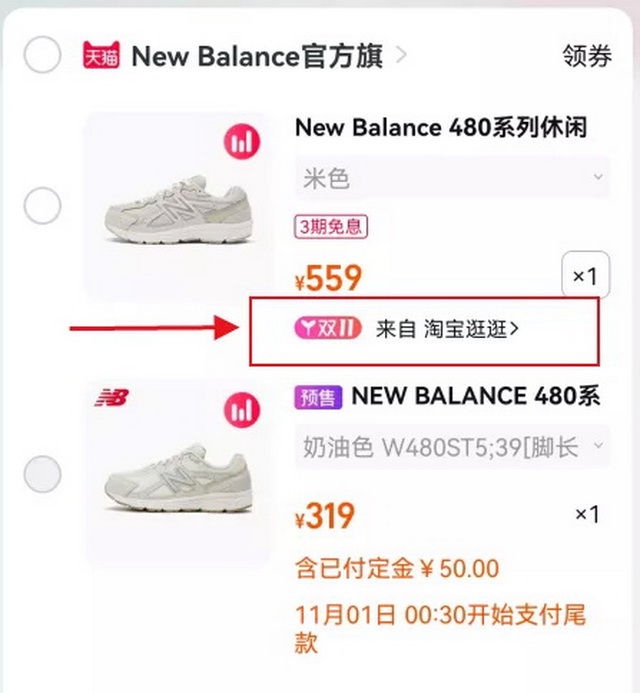Click the pink chart icon on second shoe
This screenshot has height=693, width=640.
(x=241, y=408)
